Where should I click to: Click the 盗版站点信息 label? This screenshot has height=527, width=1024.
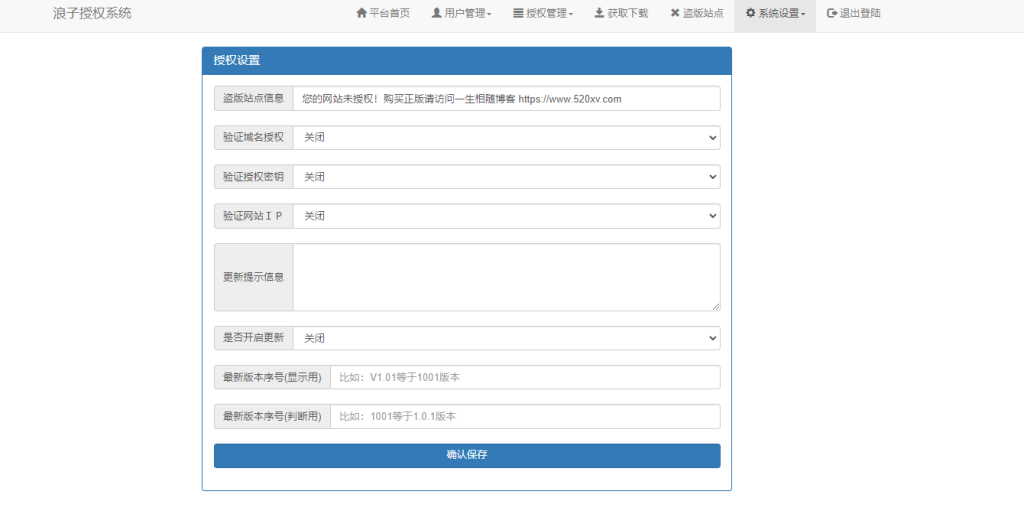253,99
